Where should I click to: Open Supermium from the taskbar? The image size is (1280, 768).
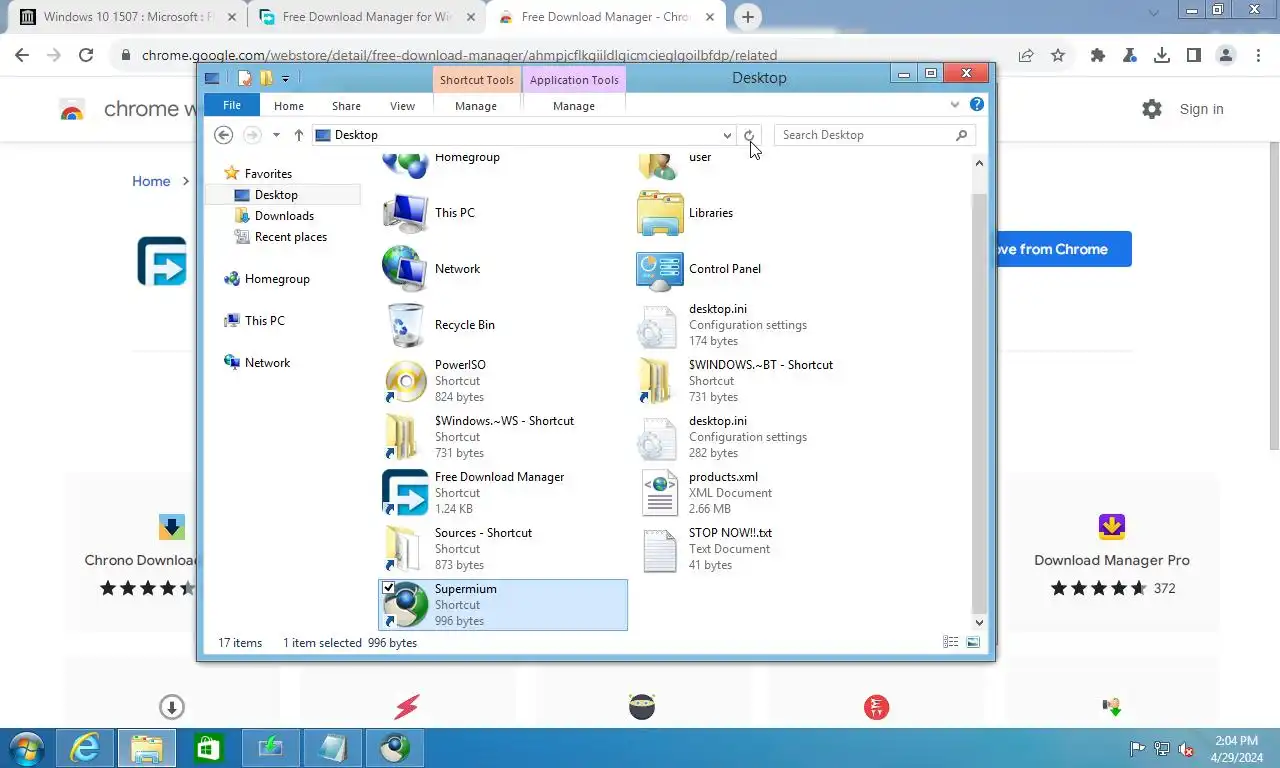[395, 748]
